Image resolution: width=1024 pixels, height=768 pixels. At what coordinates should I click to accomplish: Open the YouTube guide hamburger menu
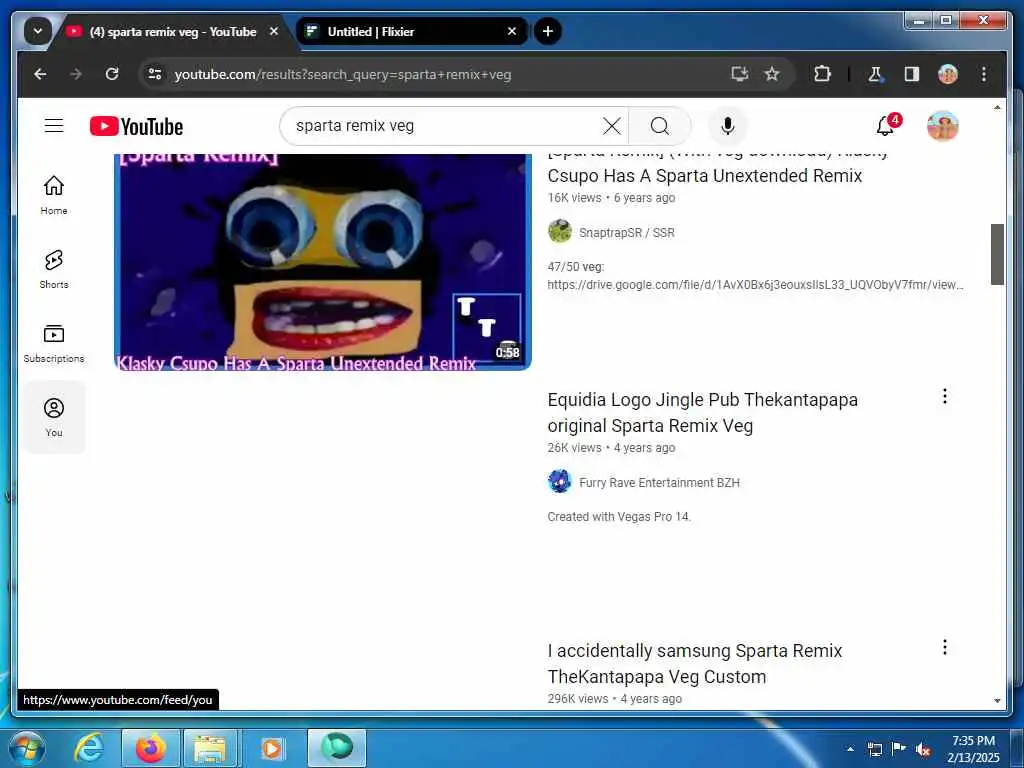click(x=54, y=125)
